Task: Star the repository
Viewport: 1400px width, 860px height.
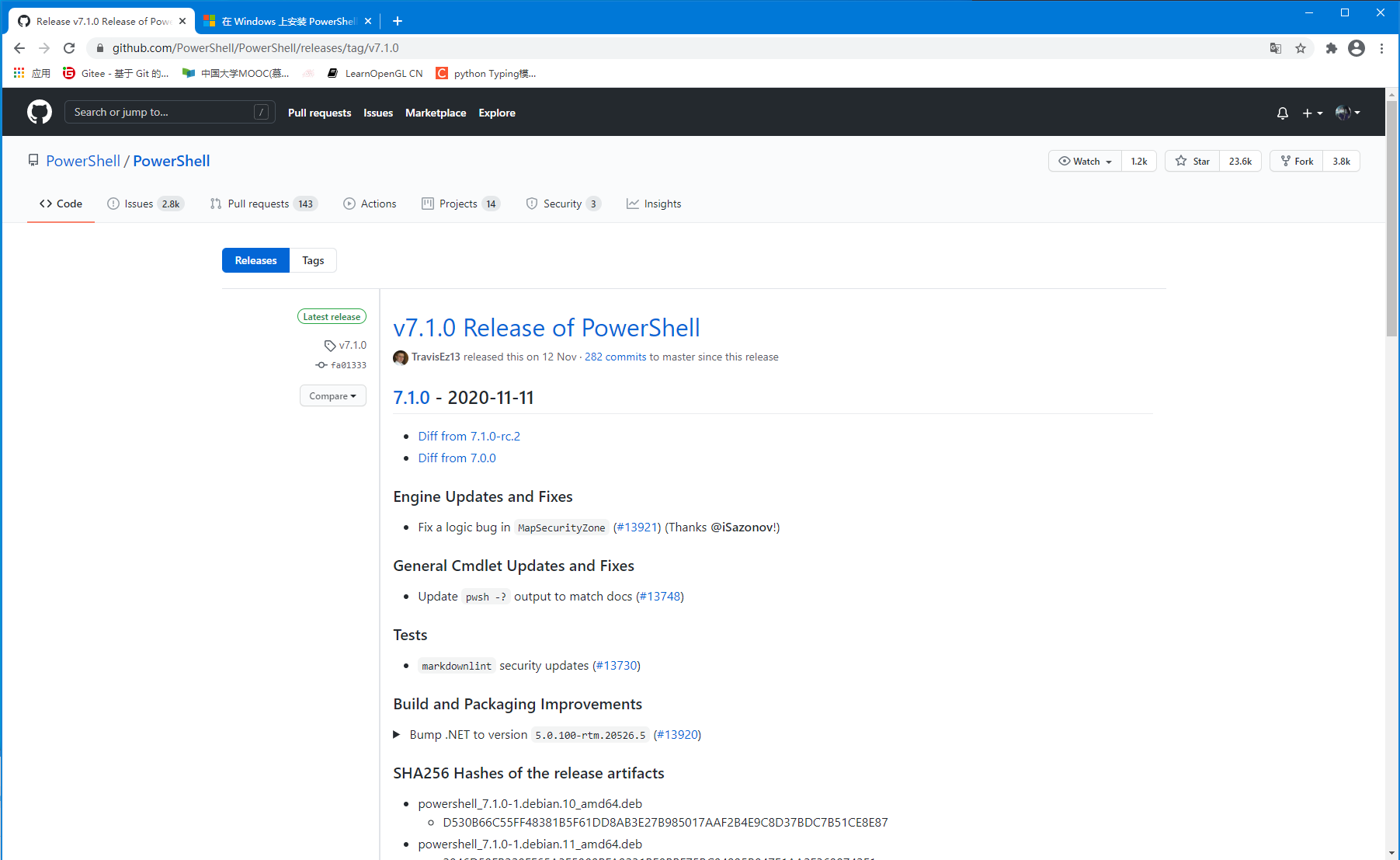Action: click(1192, 161)
